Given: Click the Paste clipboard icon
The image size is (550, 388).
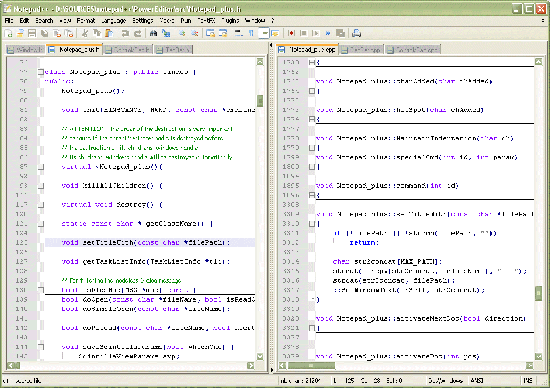Looking at the screenshot, I should (109, 33).
